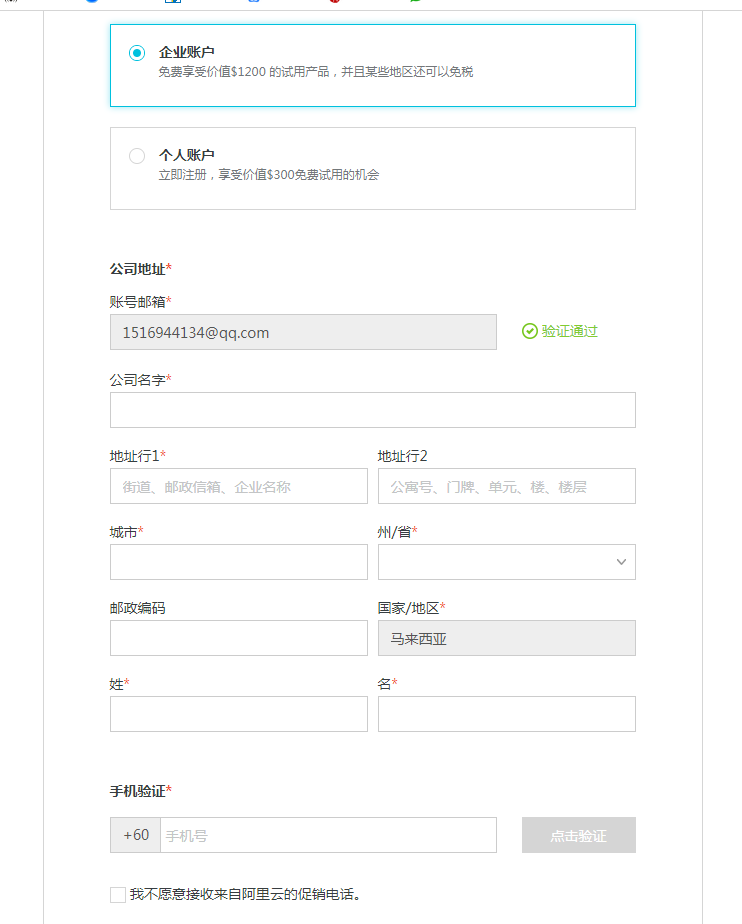
Task: Focus the 城市 text box
Action: [x=238, y=562]
